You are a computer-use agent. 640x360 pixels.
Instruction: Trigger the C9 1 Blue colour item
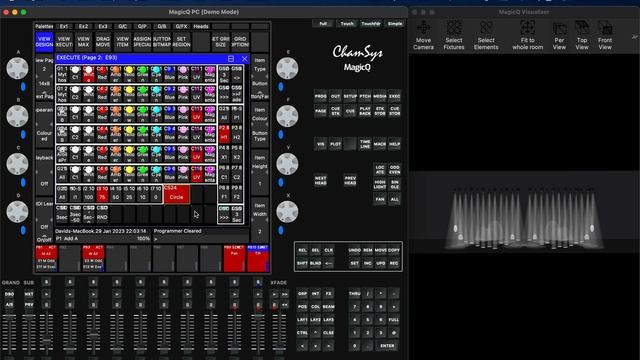[x=169, y=73]
